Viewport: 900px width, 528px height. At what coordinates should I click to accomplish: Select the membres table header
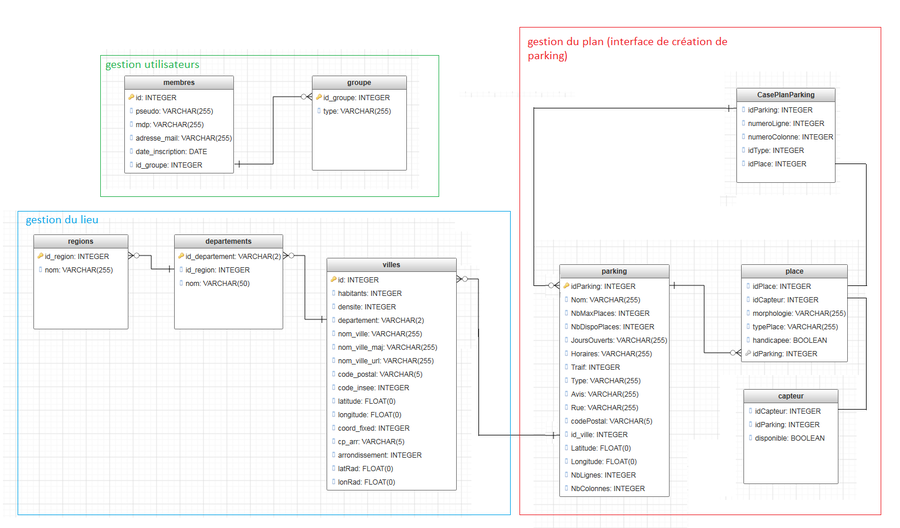pyautogui.click(x=179, y=83)
